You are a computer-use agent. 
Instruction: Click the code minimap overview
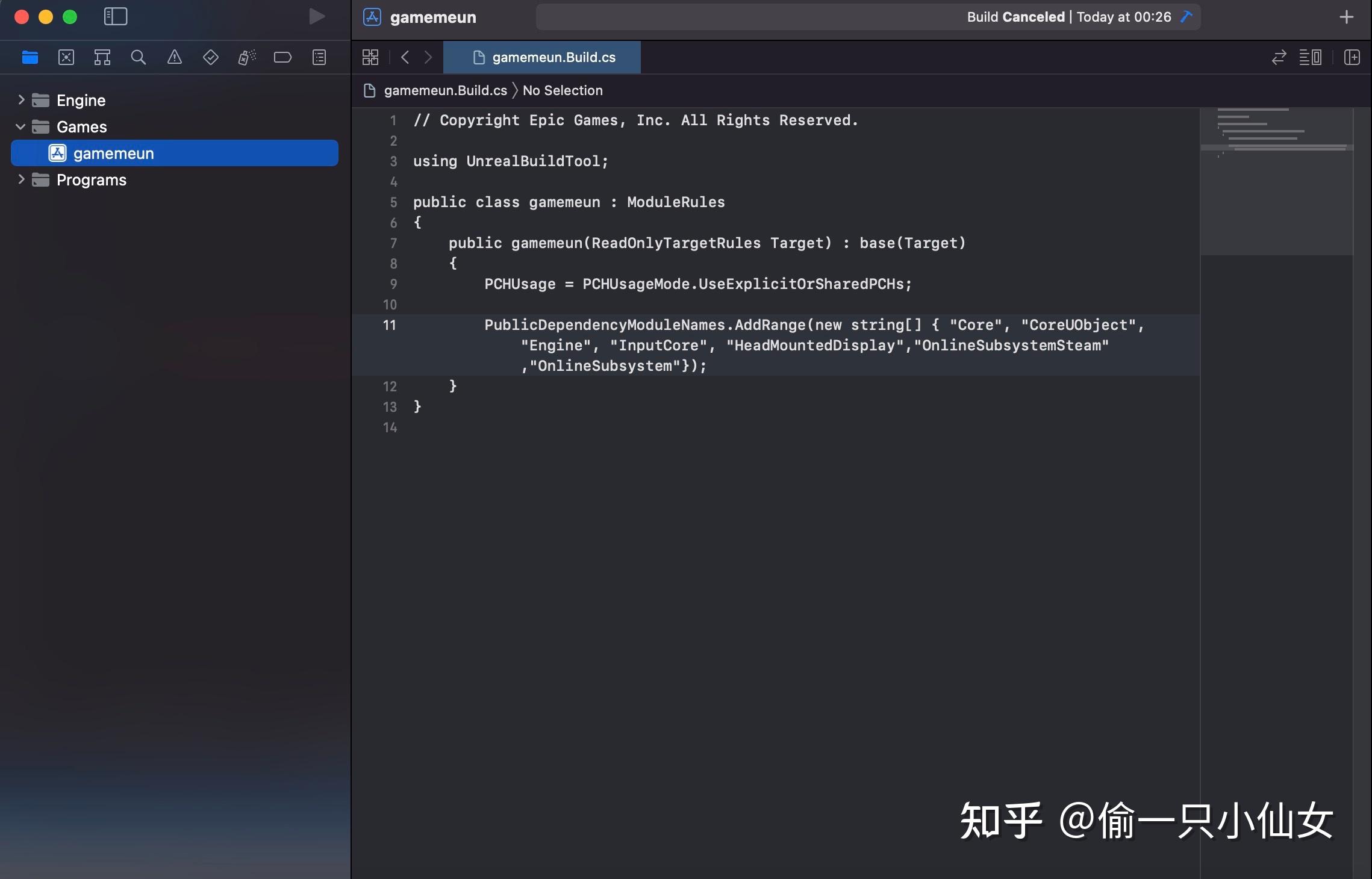[1277, 182]
